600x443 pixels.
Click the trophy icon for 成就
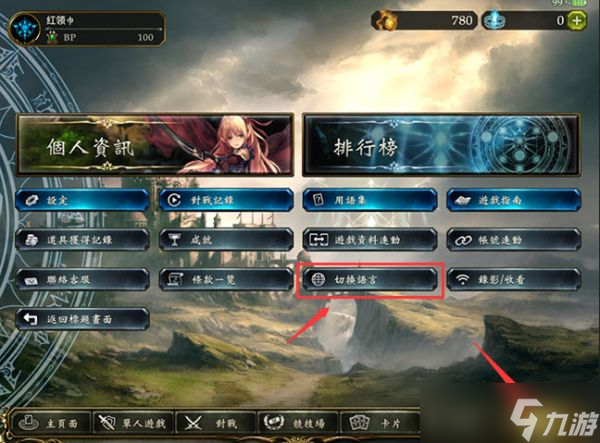(175, 240)
